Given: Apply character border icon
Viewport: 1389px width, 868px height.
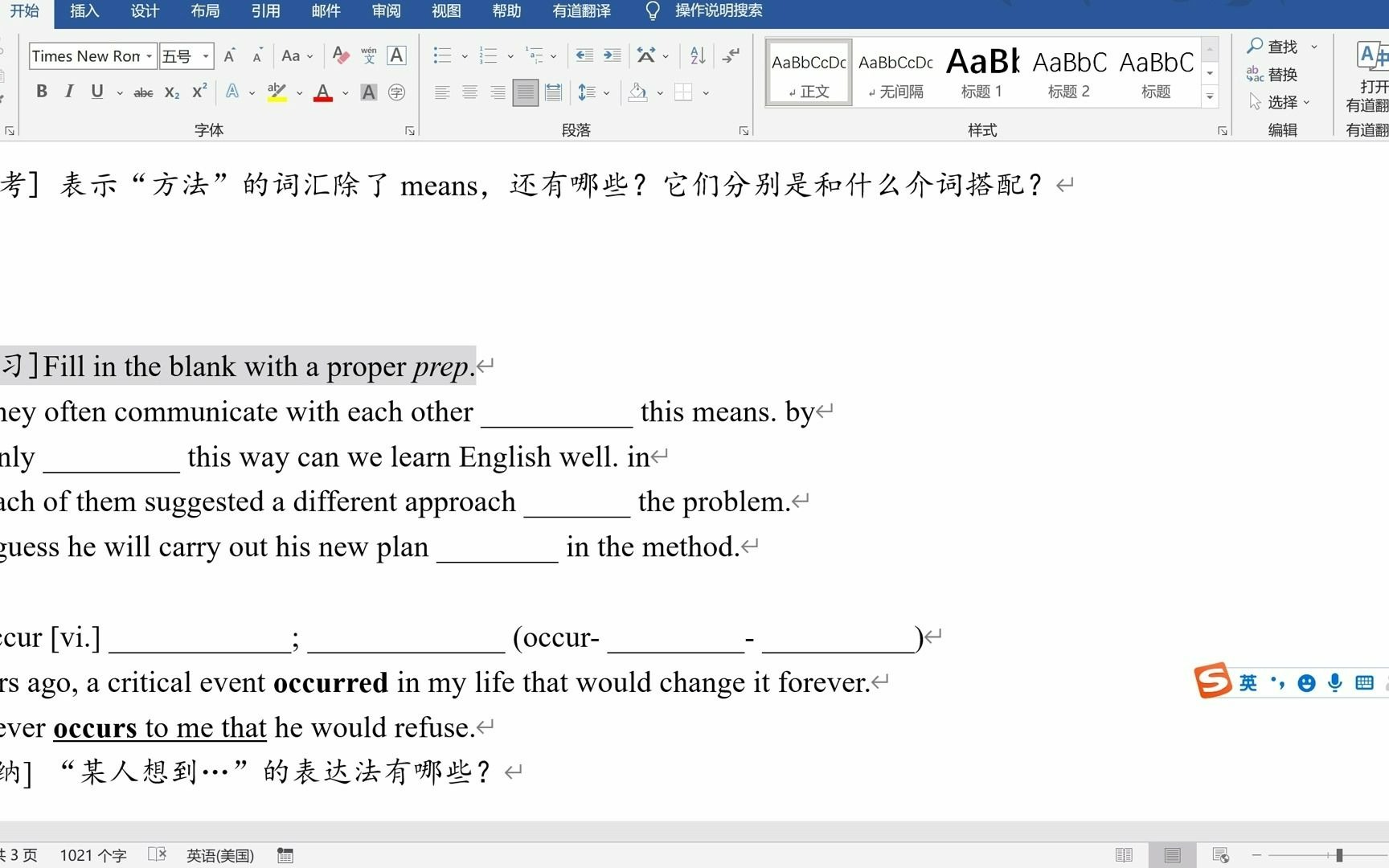Looking at the screenshot, I should coord(396,55).
